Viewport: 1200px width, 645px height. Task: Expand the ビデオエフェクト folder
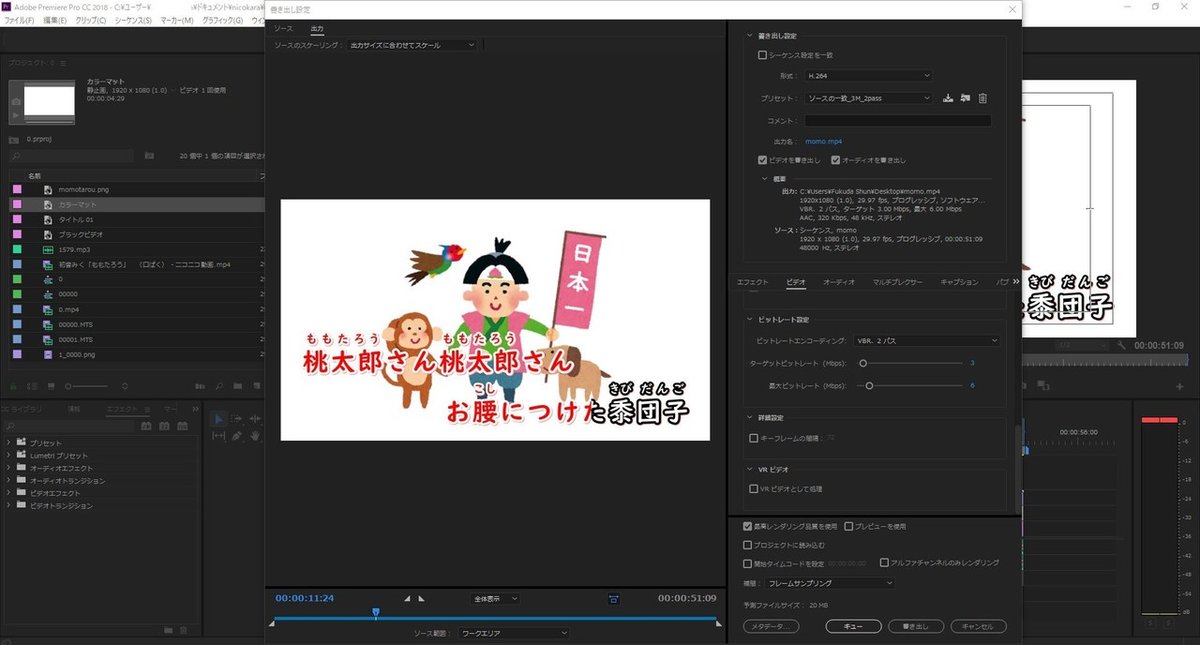tap(9, 493)
